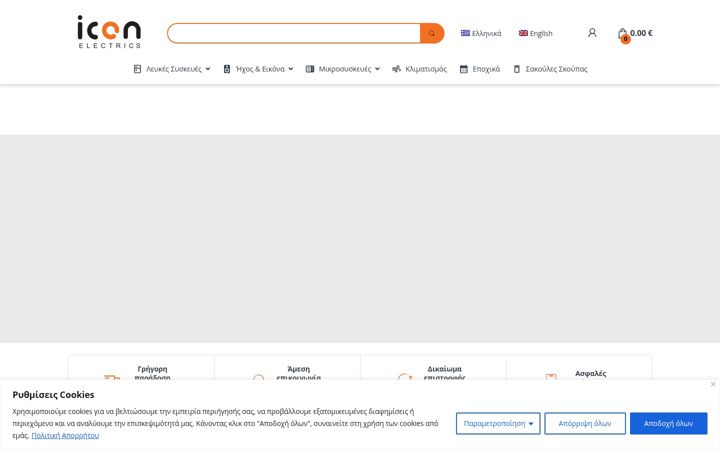This screenshot has height=450, width=720.
Task: Click the UK flag icon
Action: (523, 33)
